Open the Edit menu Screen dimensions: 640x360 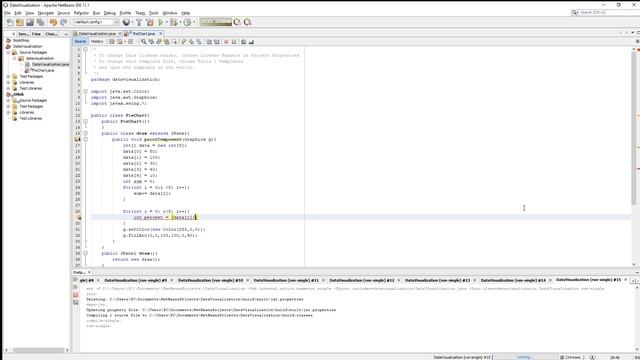coord(18,13)
